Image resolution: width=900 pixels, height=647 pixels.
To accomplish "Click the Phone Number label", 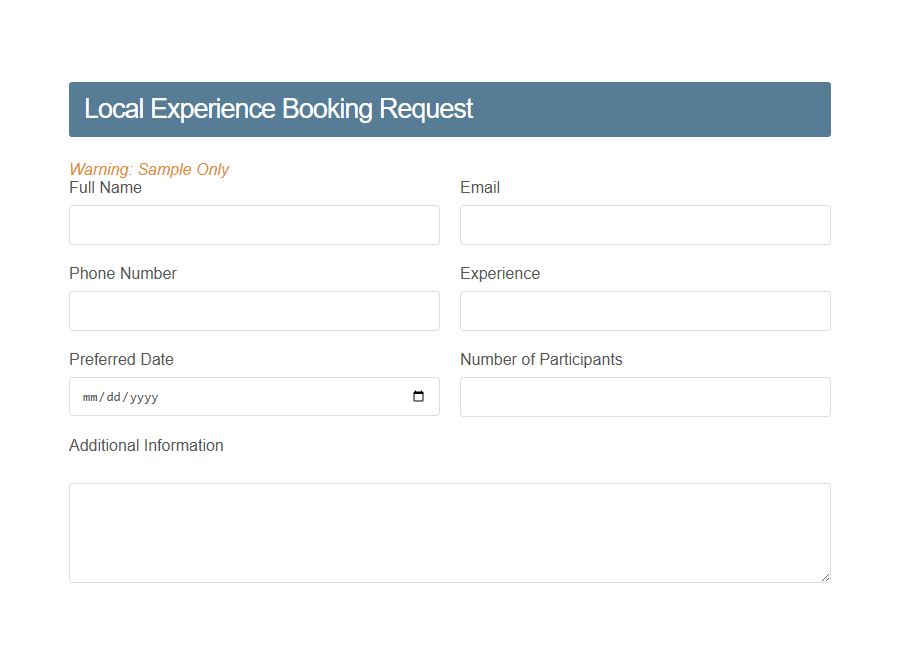I will coord(122,273).
